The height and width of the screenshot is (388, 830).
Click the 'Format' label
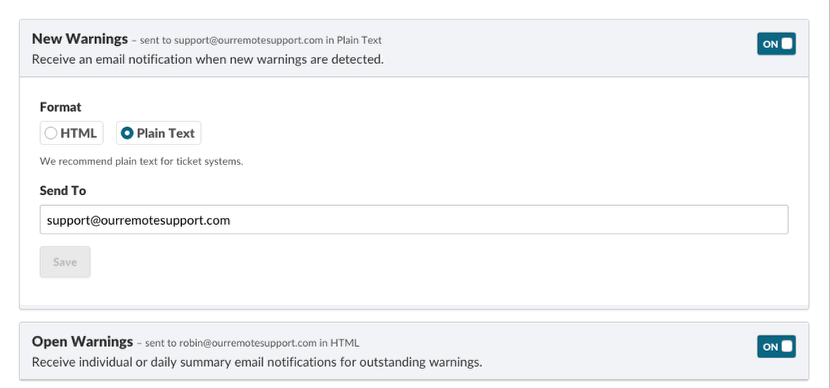(60, 107)
